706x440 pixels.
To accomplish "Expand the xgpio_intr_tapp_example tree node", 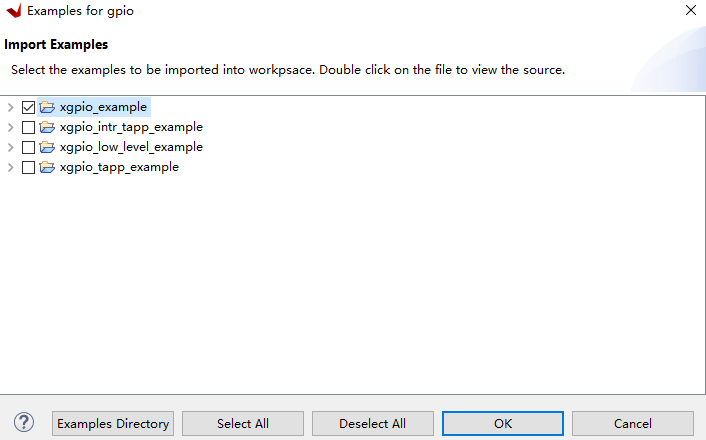I will pyautogui.click(x=11, y=127).
